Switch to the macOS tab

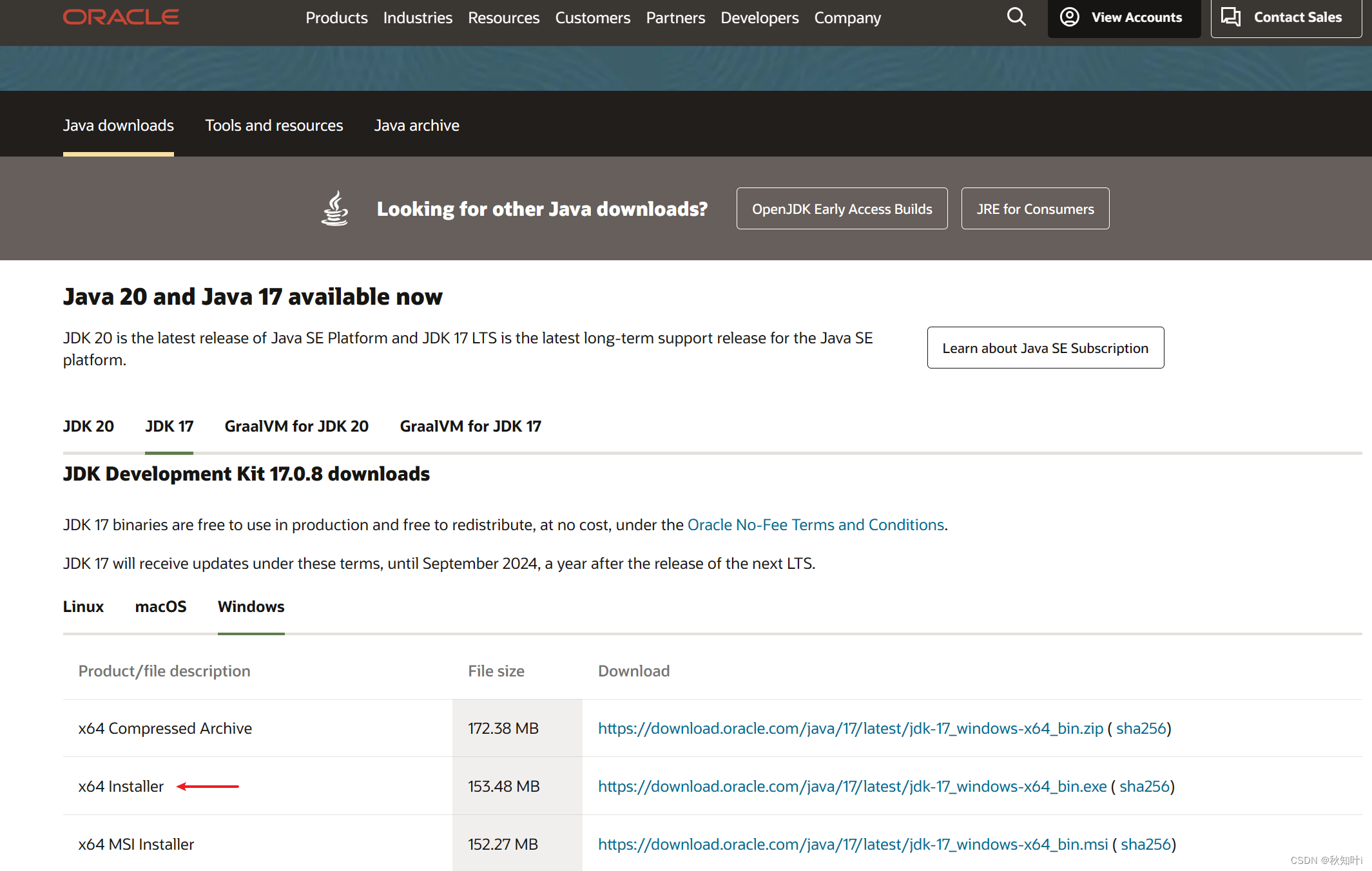[160, 606]
